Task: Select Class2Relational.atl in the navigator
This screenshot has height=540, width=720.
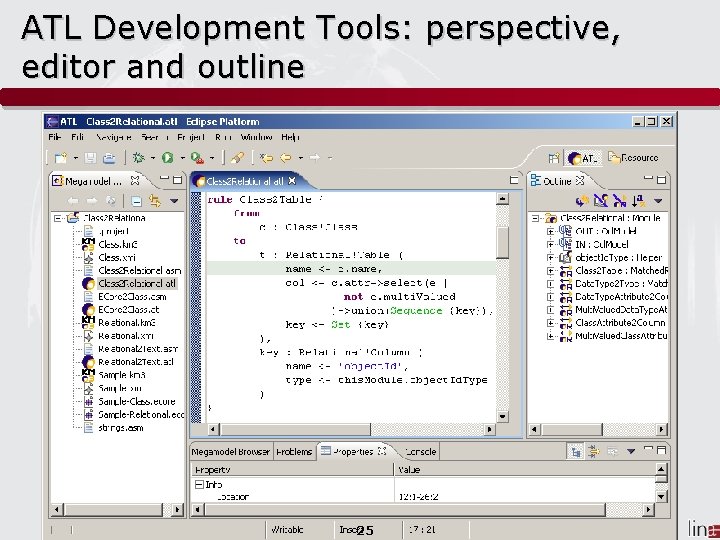Action: click(137, 284)
